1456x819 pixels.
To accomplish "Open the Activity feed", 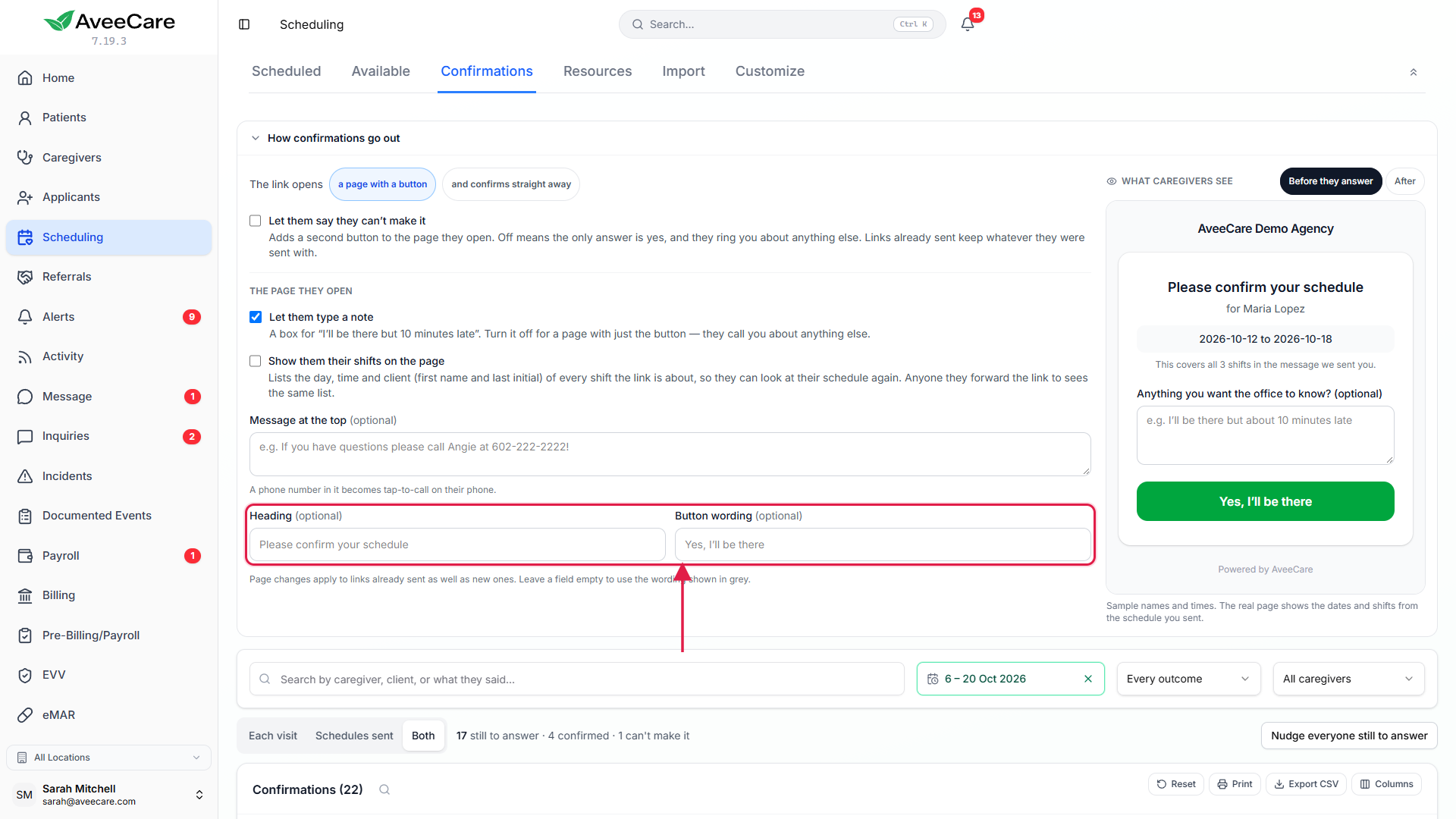I will pyautogui.click(x=108, y=356).
